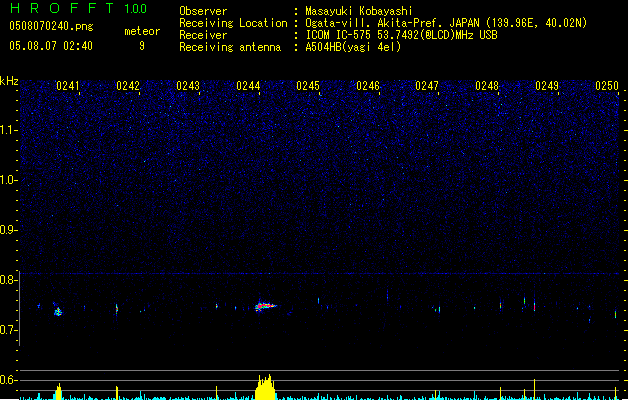
Task: Click the Observer field label
Action: (203, 11)
